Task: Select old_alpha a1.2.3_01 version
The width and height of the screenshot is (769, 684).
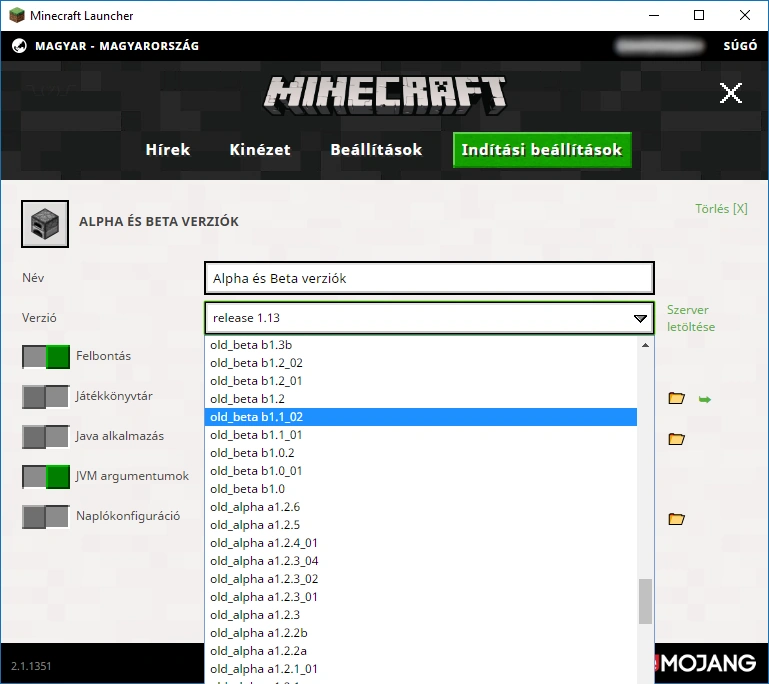Action: (421, 597)
